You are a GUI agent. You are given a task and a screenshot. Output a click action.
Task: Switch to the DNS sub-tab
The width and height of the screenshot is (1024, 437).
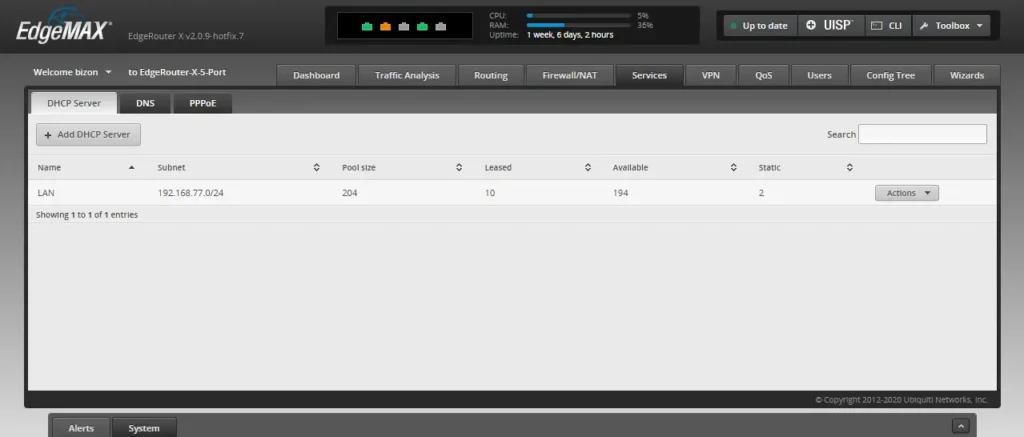point(145,103)
